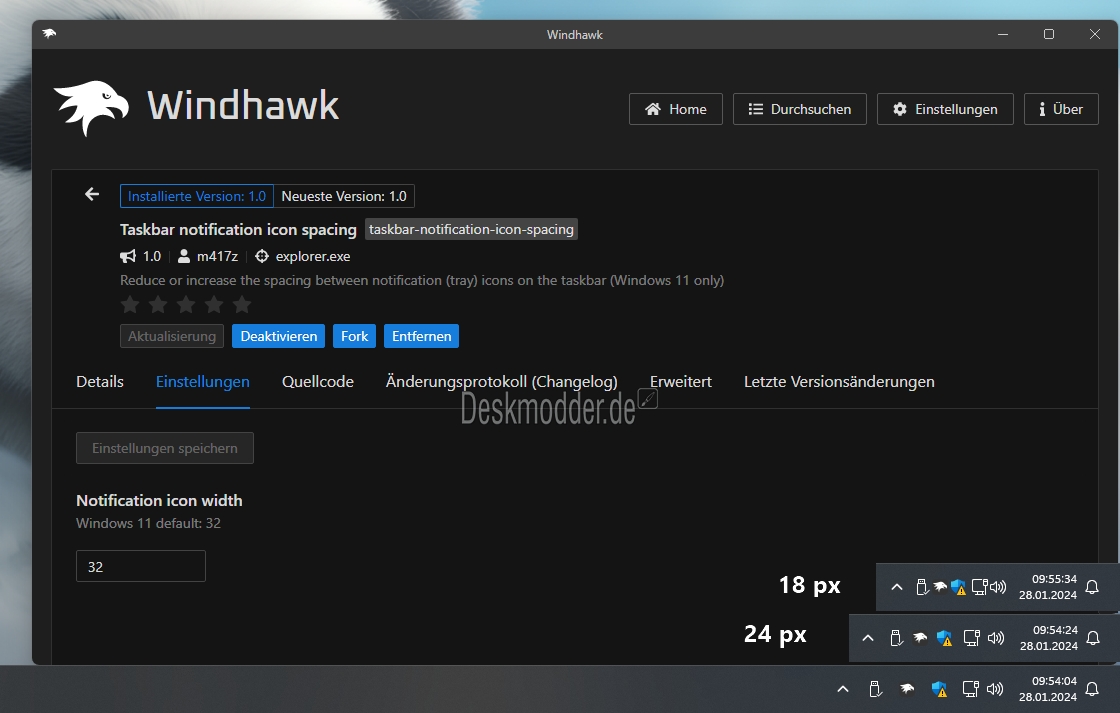Expand hidden tray icons beside 09:54:04 clock
1120x713 pixels.
(843, 689)
